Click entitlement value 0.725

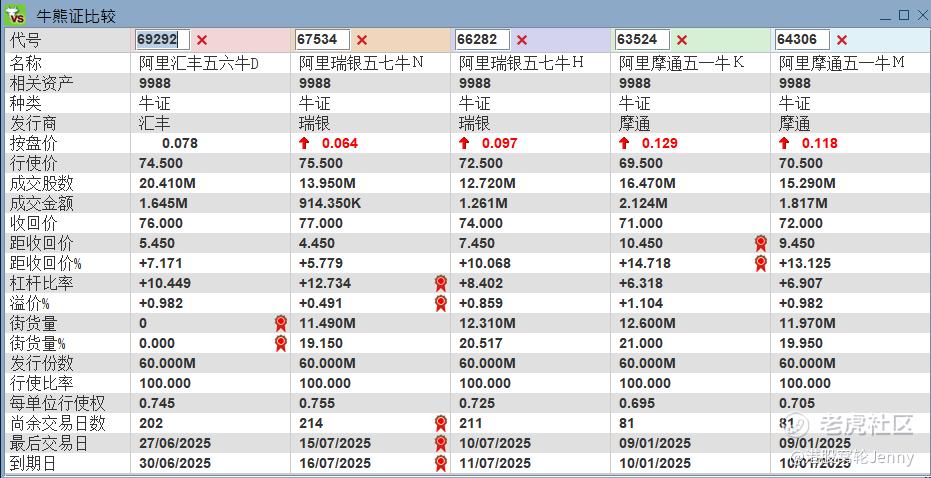[477, 403]
